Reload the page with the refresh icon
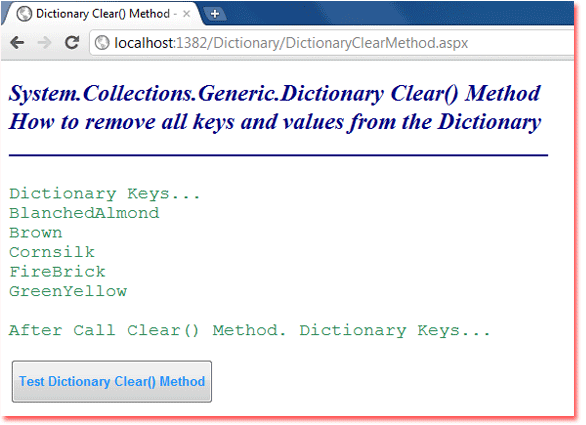Viewport: 586px width, 425px height. click(x=72, y=43)
